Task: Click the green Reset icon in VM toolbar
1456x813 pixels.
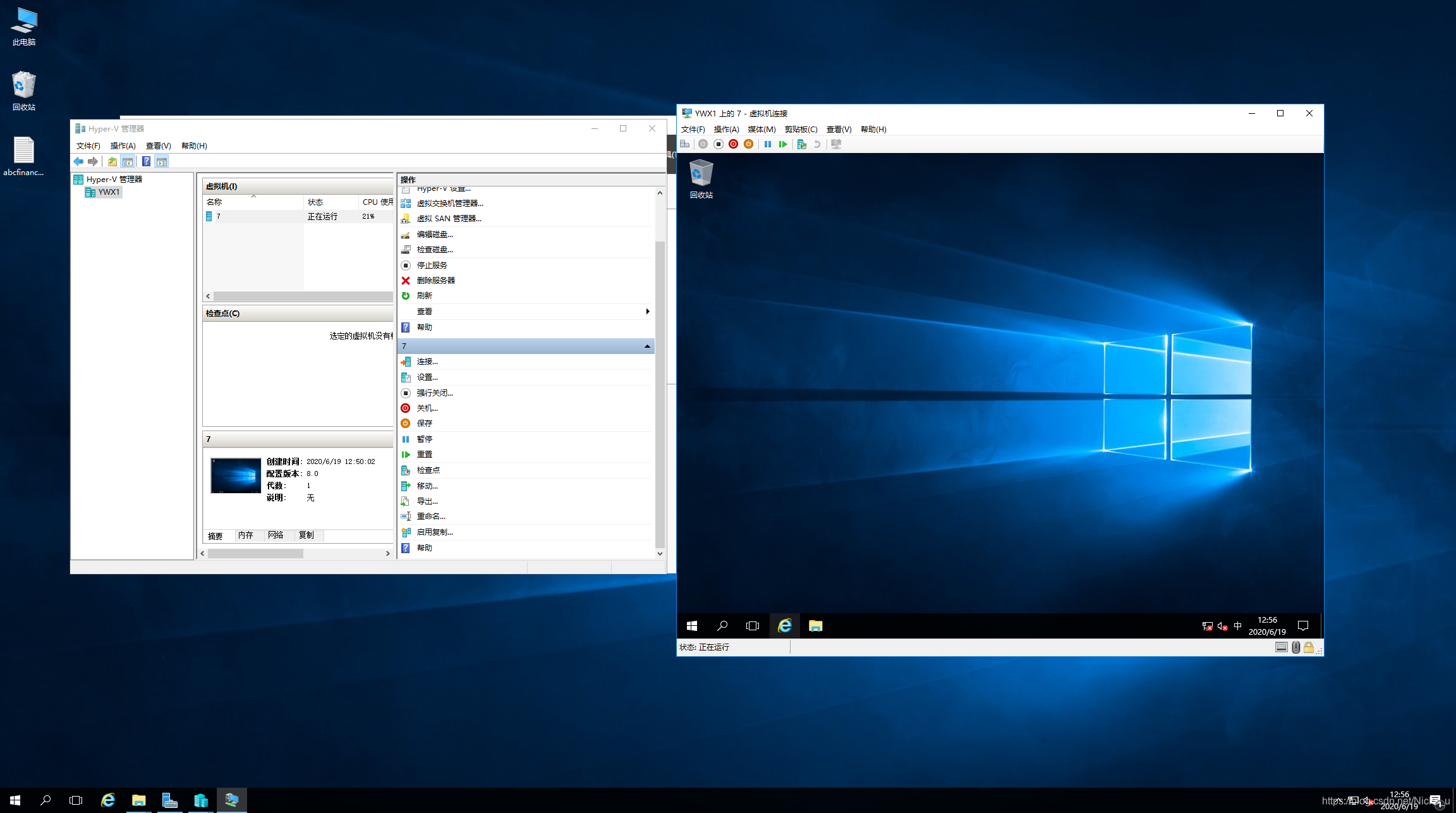Action: pyautogui.click(x=783, y=144)
